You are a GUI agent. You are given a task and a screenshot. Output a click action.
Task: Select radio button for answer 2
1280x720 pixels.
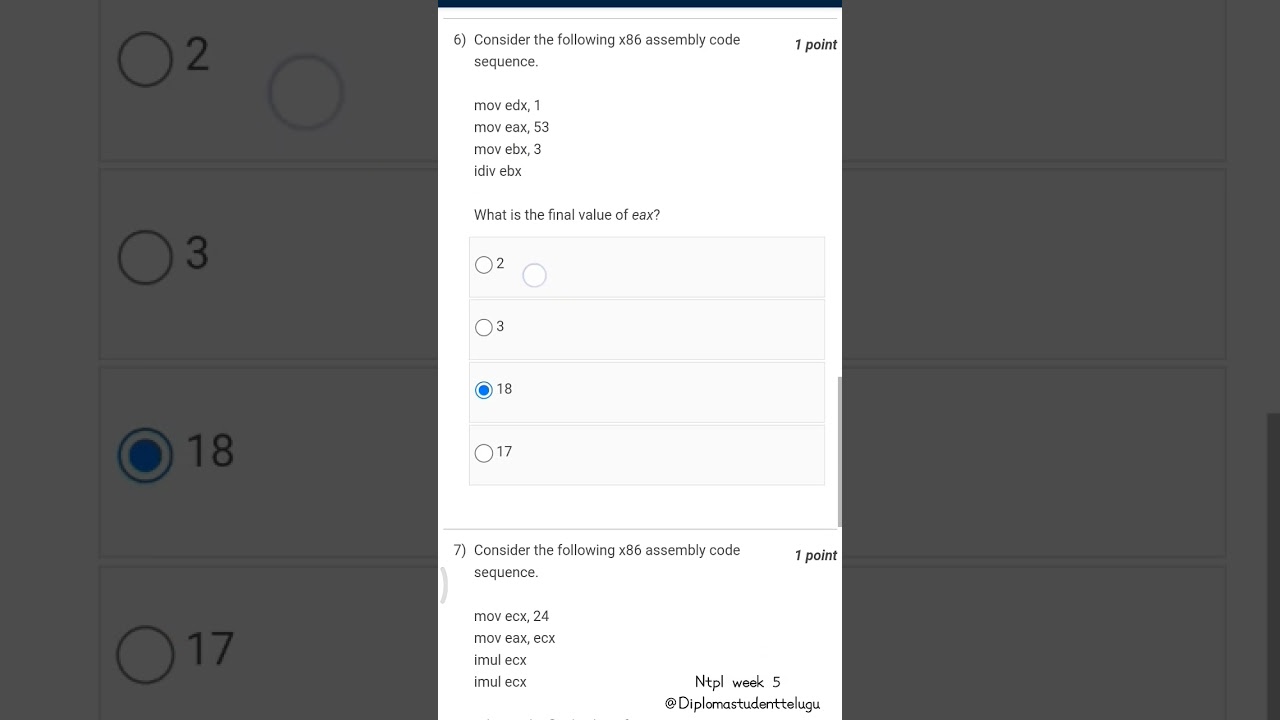tap(484, 265)
